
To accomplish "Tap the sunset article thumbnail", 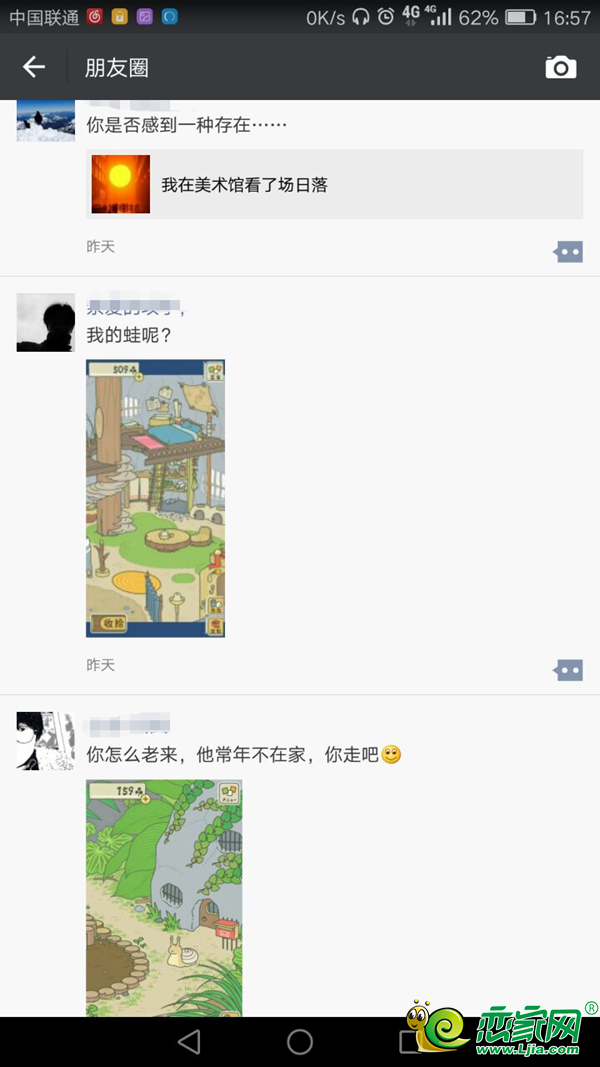I will click(x=121, y=184).
